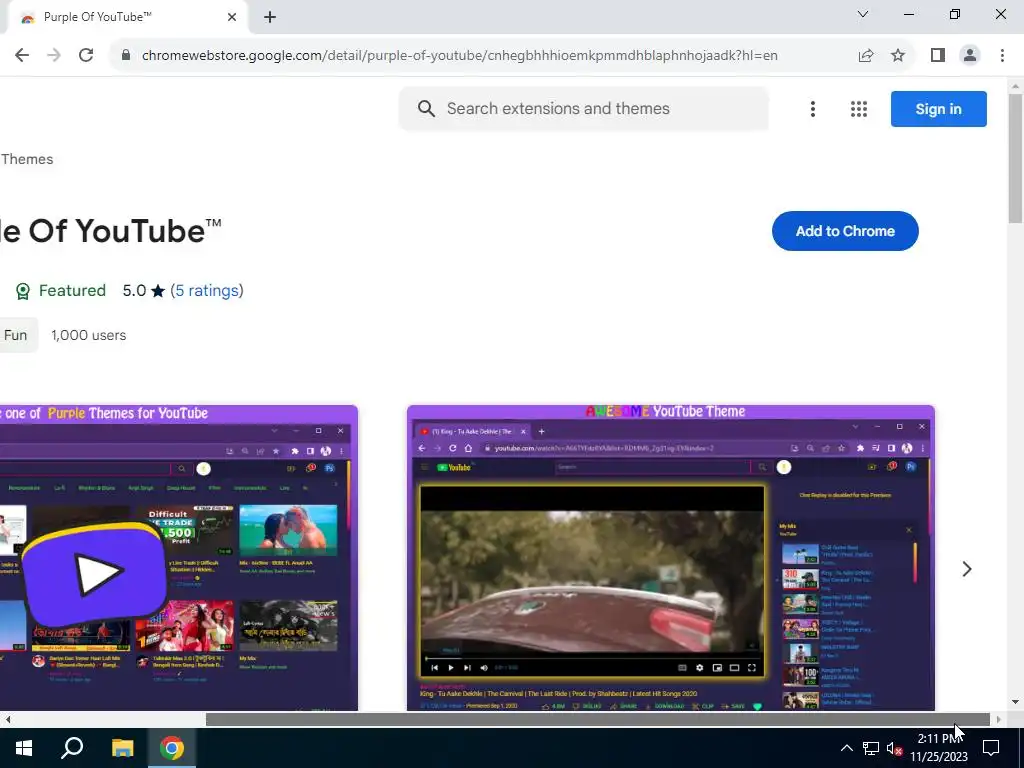Show hidden system tray icons

click(x=846, y=748)
